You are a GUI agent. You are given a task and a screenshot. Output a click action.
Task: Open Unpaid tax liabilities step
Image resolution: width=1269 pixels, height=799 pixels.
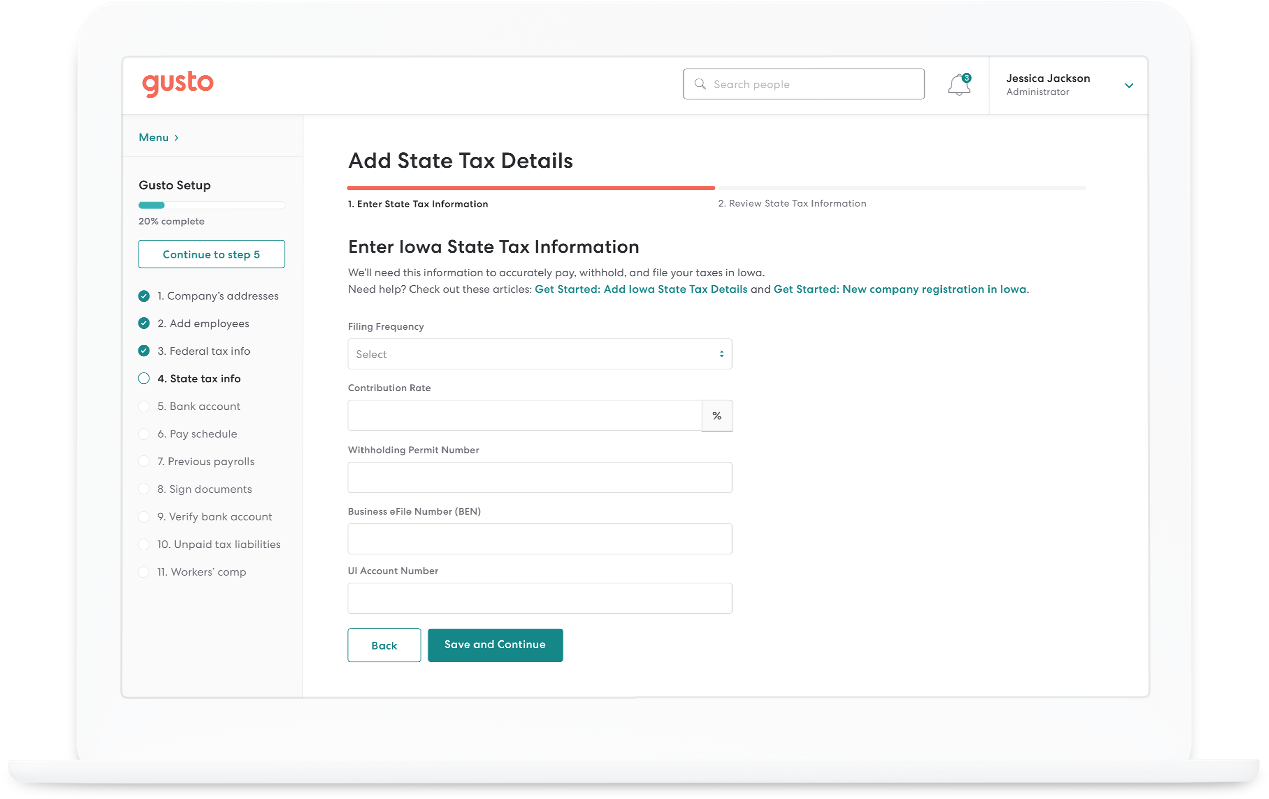pos(218,545)
